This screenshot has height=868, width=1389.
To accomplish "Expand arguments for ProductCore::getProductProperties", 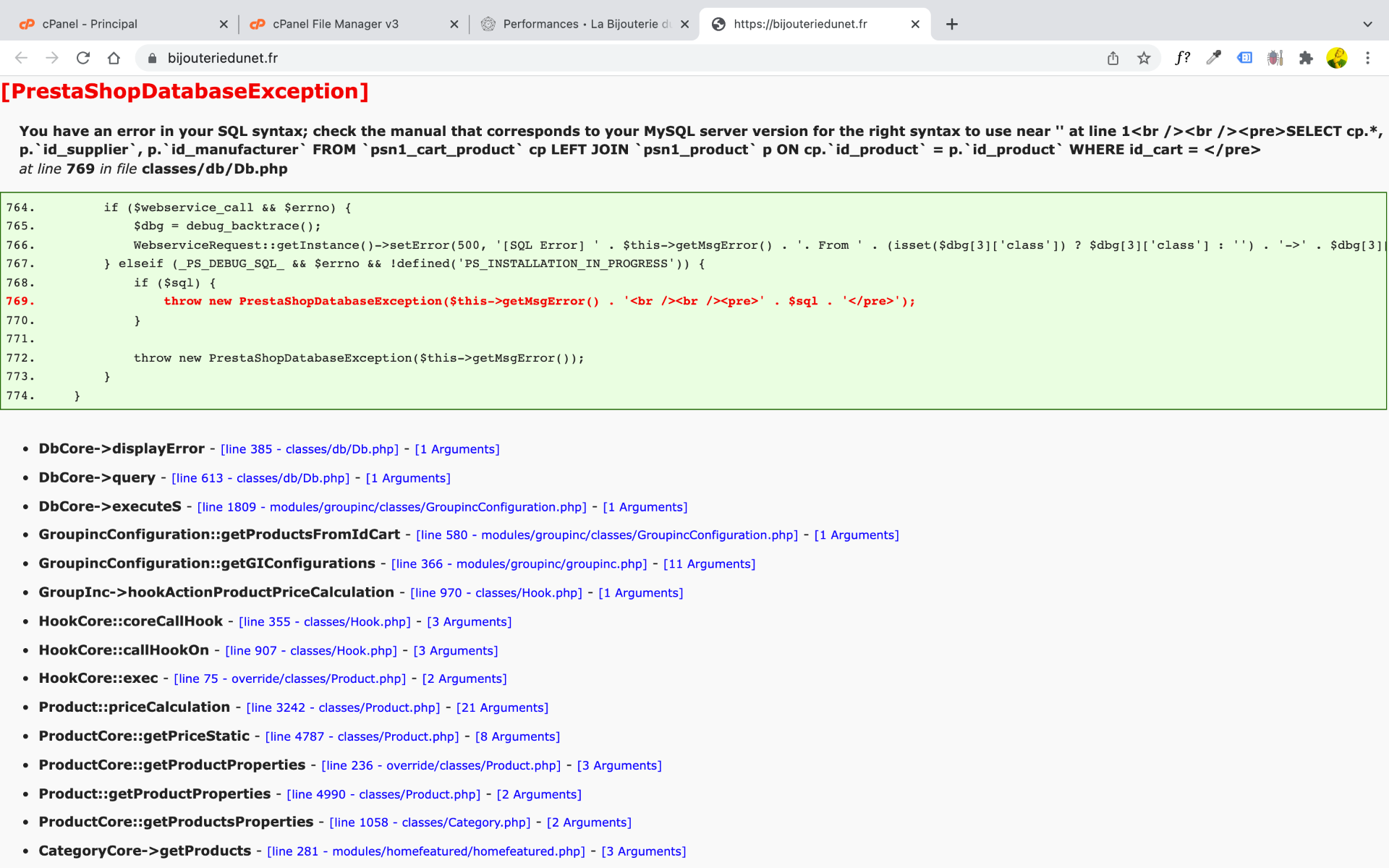I will pos(619,765).
